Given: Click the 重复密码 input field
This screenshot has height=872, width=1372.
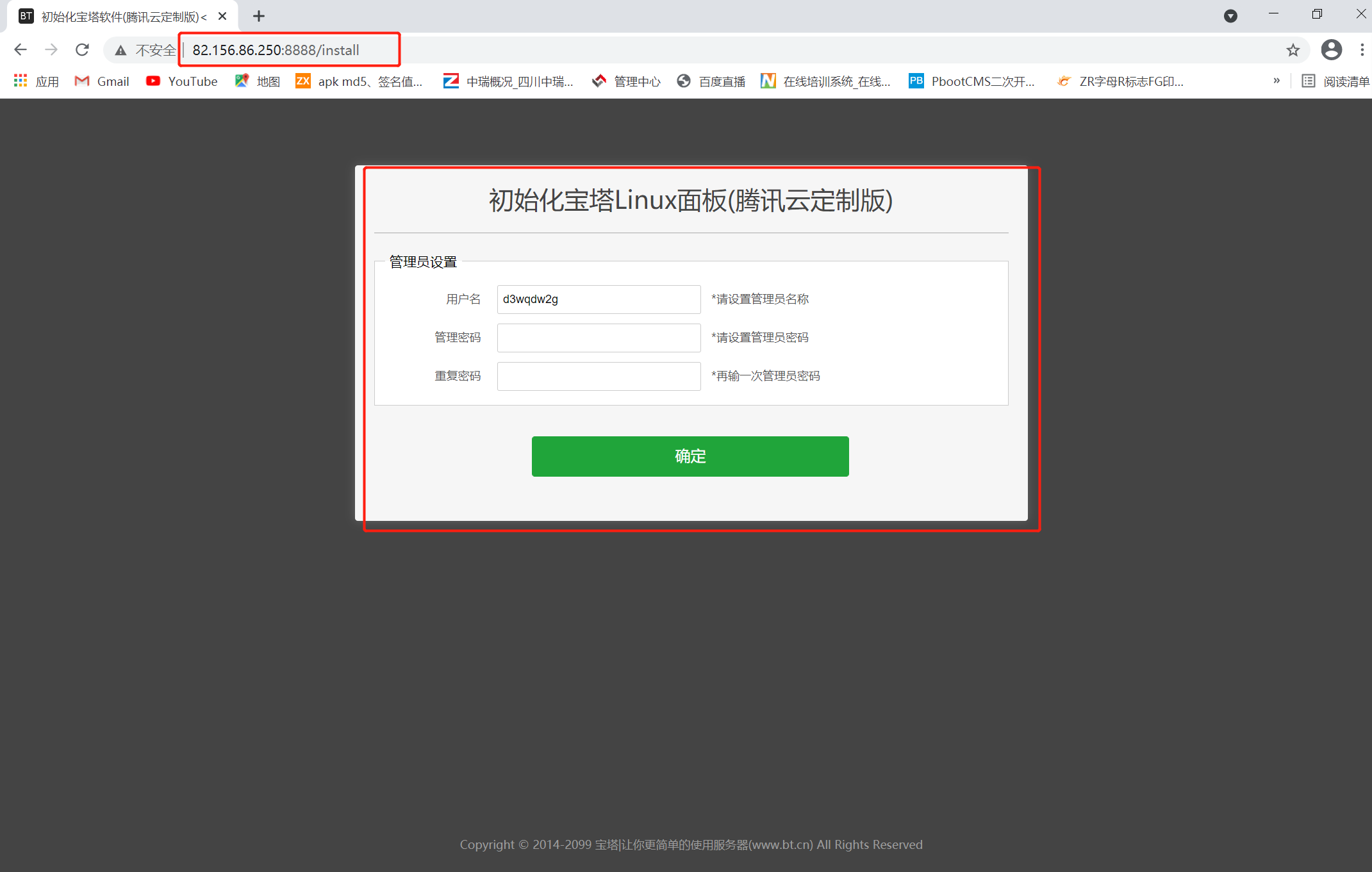Looking at the screenshot, I should tap(599, 376).
